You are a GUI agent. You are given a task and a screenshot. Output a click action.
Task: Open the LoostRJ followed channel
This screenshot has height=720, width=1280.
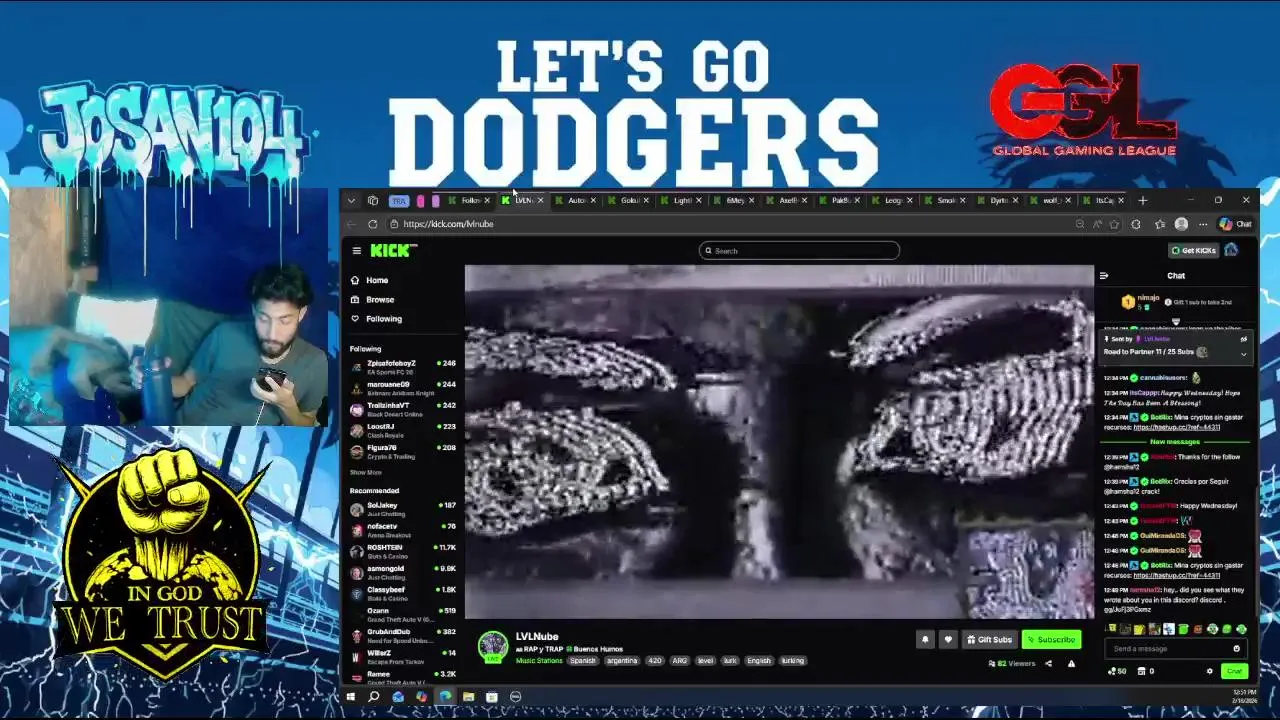click(402, 430)
